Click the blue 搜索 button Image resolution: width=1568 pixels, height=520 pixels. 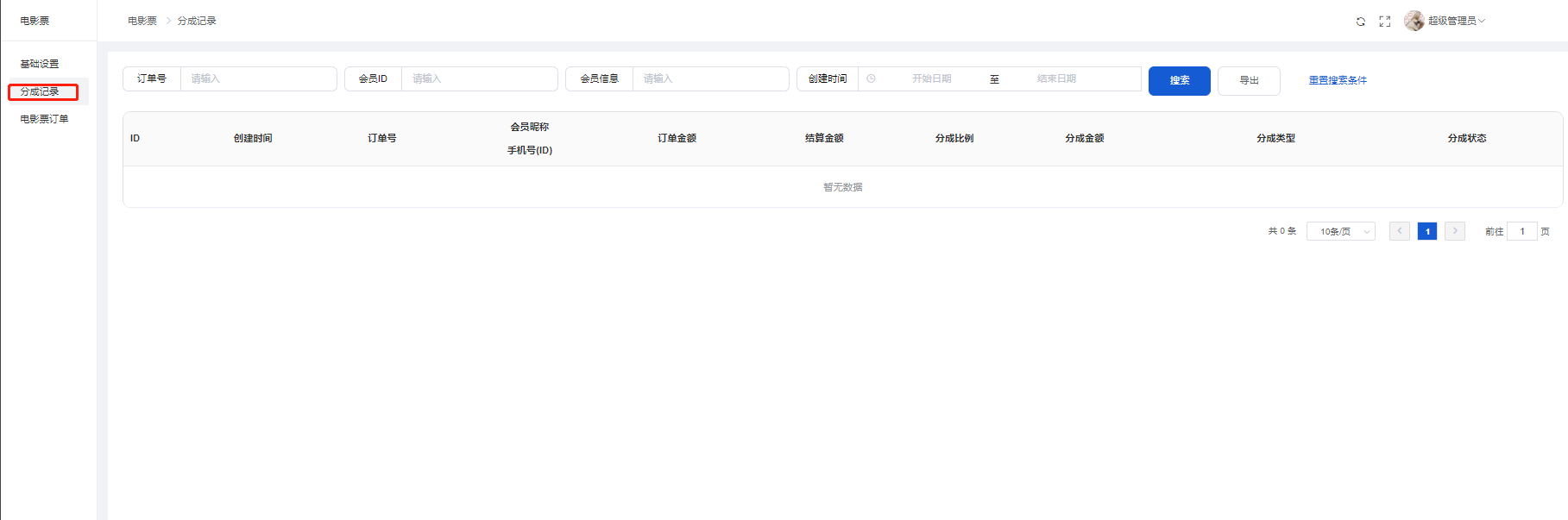tap(1179, 80)
